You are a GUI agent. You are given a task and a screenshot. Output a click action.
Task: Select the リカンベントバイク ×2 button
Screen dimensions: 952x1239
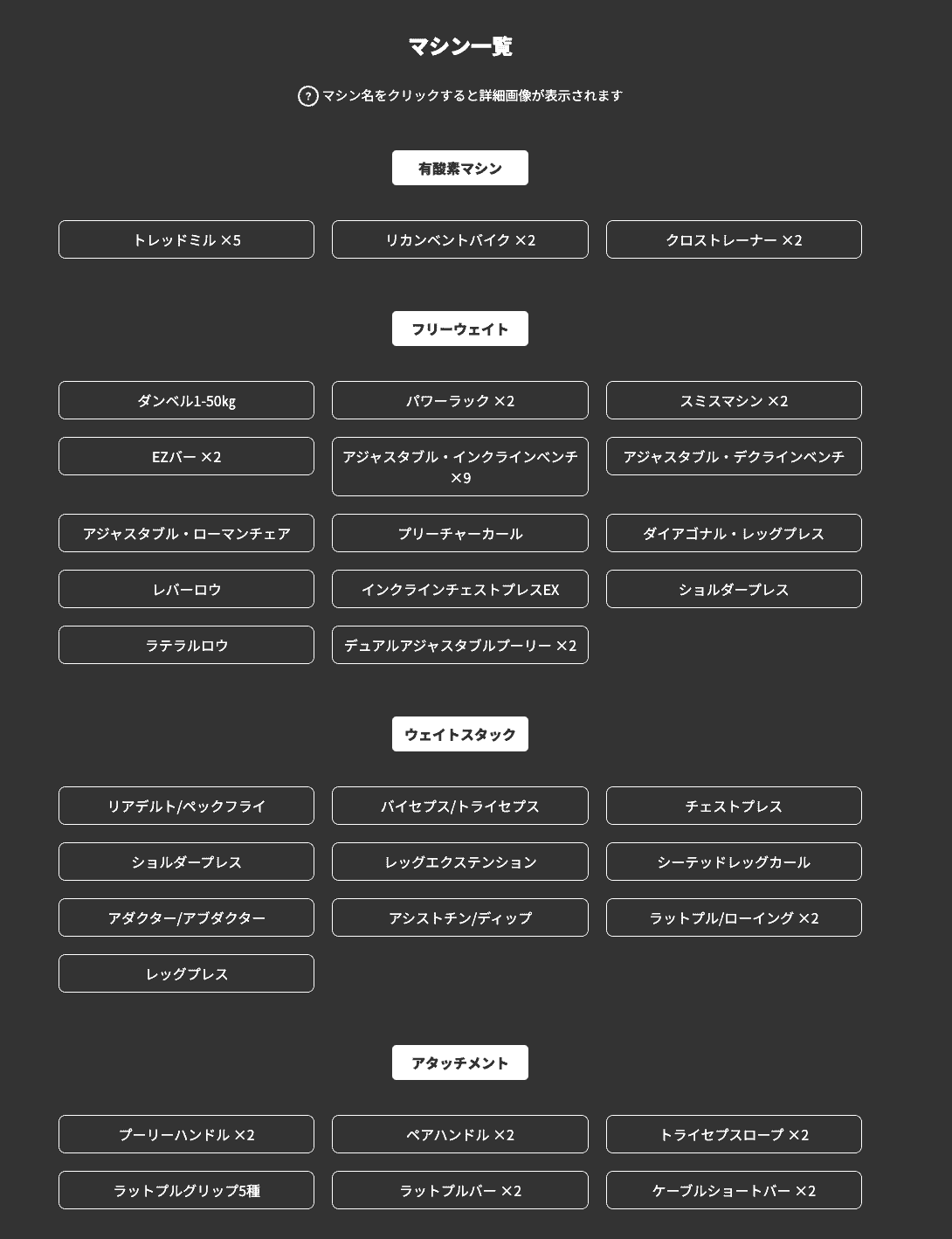(x=459, y=239)
